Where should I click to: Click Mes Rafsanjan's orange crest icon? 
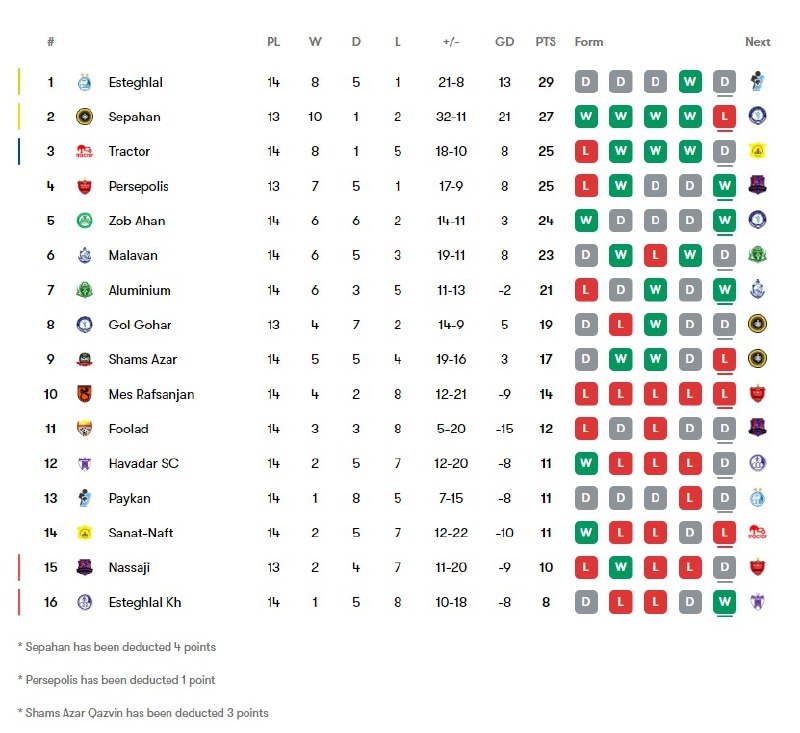click(84, 394)
